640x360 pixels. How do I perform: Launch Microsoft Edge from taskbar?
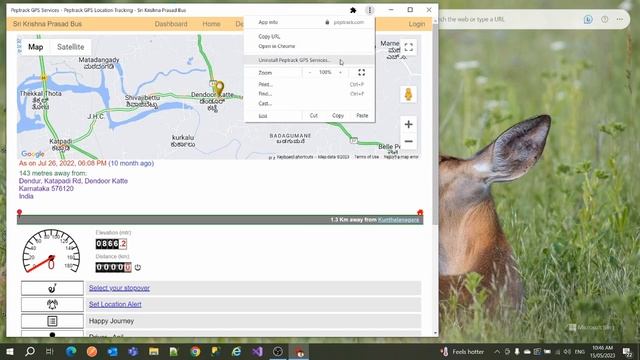(71, 351)
